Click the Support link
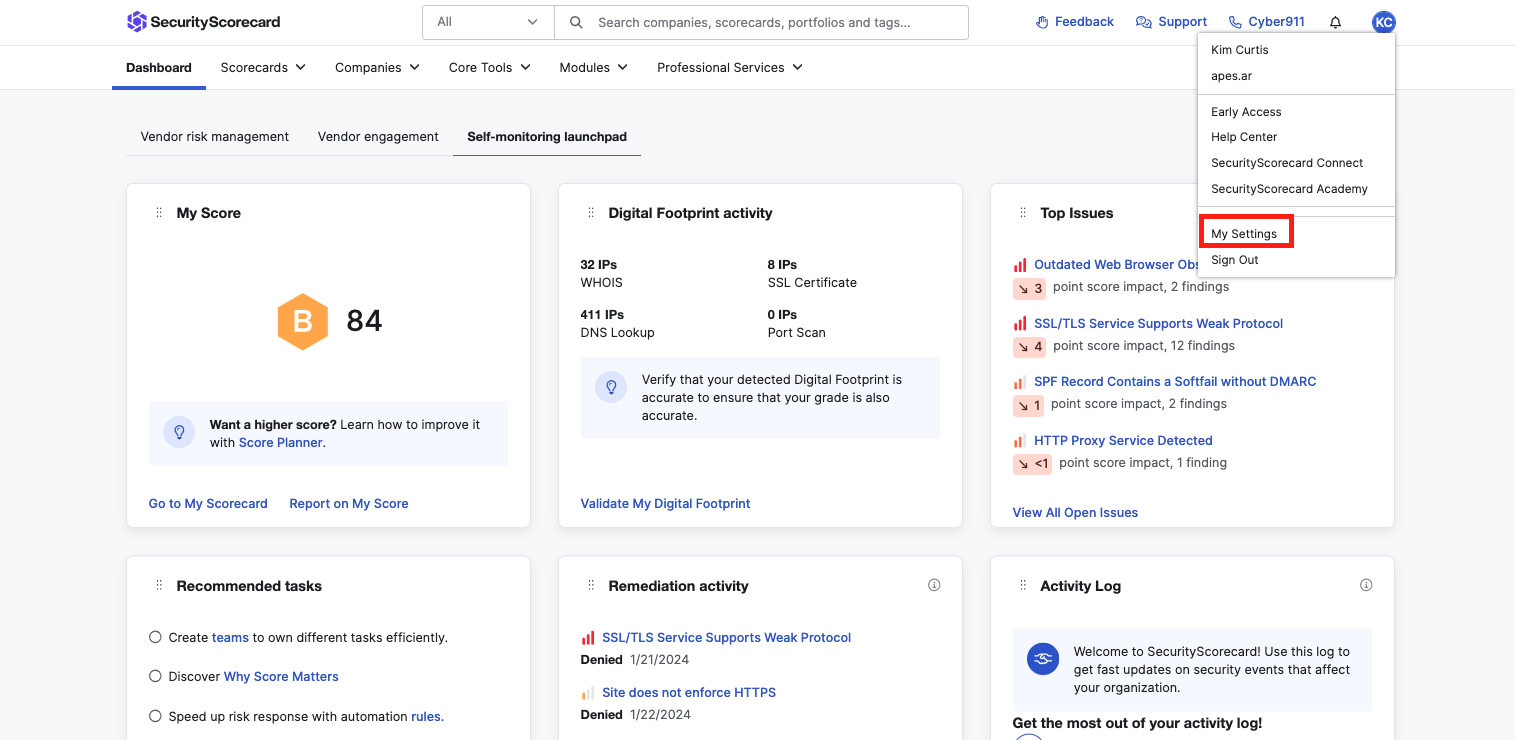The width and height of the screenshot is (1515, 740). (1182, 22)
